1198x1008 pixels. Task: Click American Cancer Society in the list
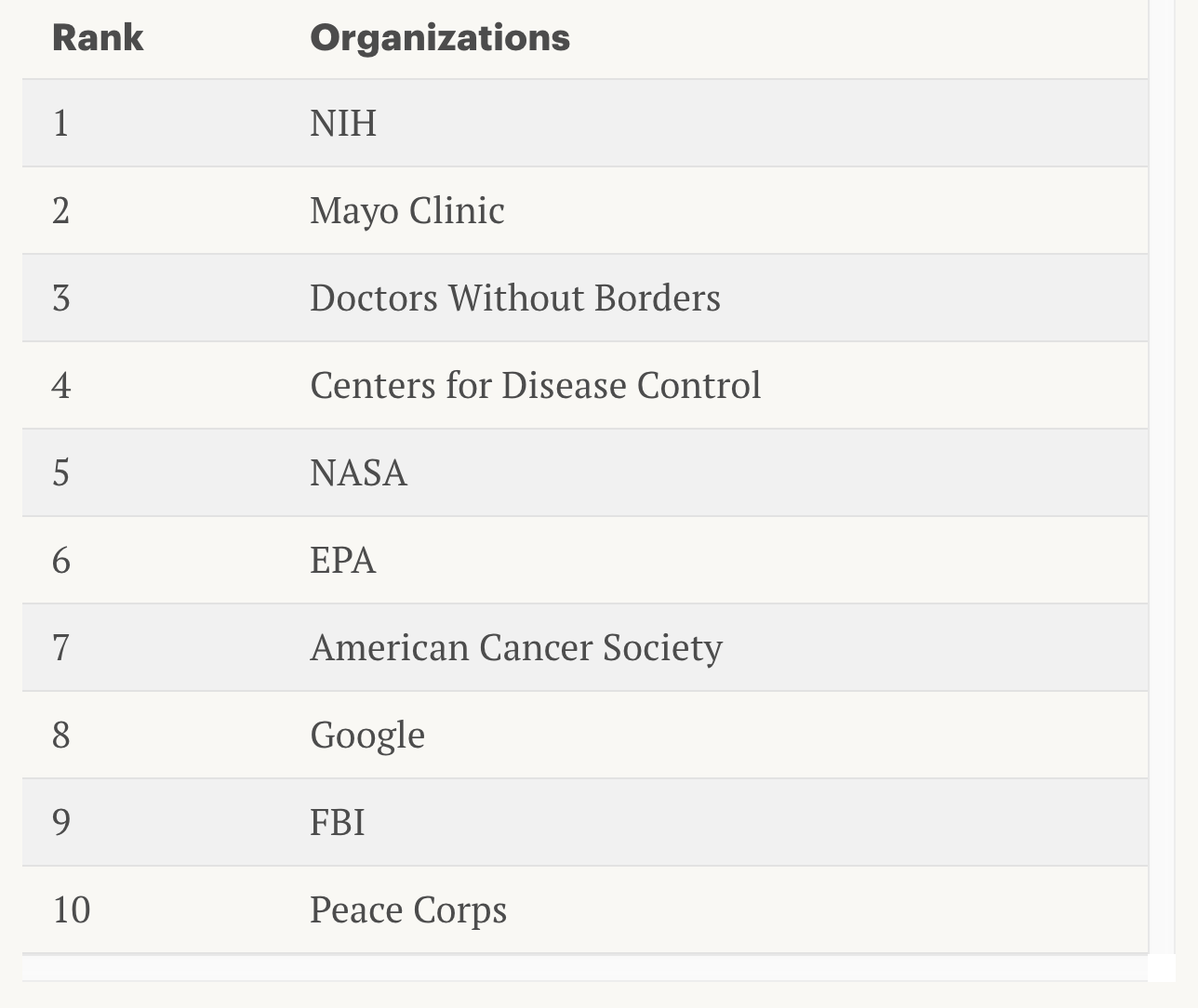pyautogui.click(x=515, y=648)
